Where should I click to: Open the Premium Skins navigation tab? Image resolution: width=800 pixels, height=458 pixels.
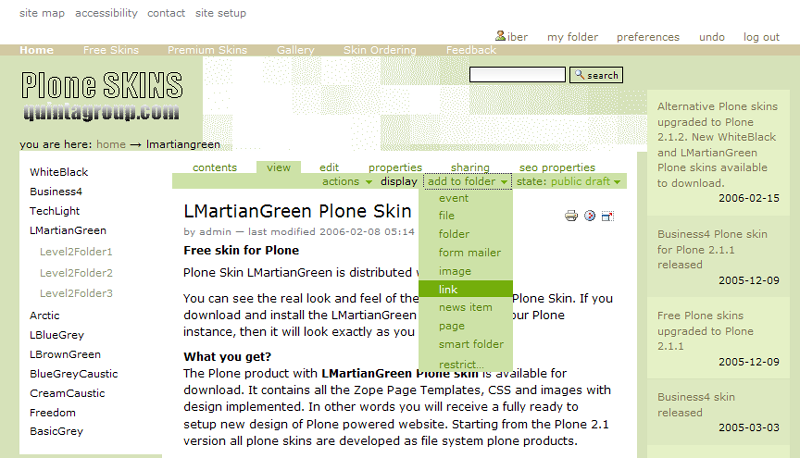point(207,50)
